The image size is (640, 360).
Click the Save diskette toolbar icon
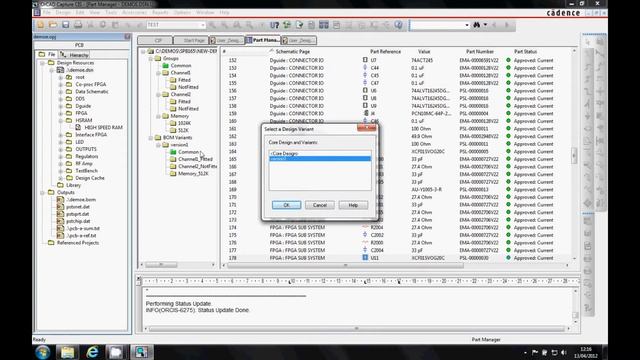66,25
